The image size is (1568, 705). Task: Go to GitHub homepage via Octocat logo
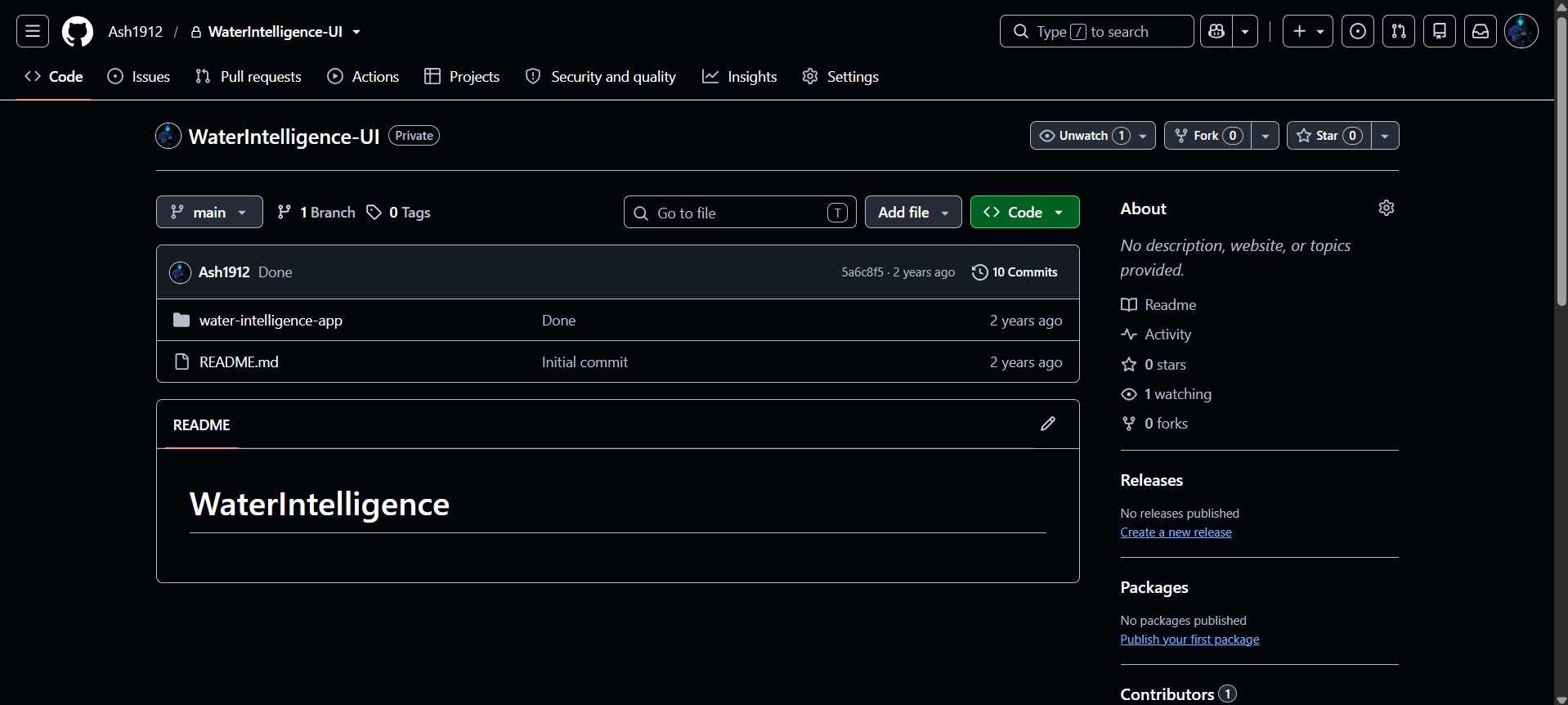click(x=78, y=32)
